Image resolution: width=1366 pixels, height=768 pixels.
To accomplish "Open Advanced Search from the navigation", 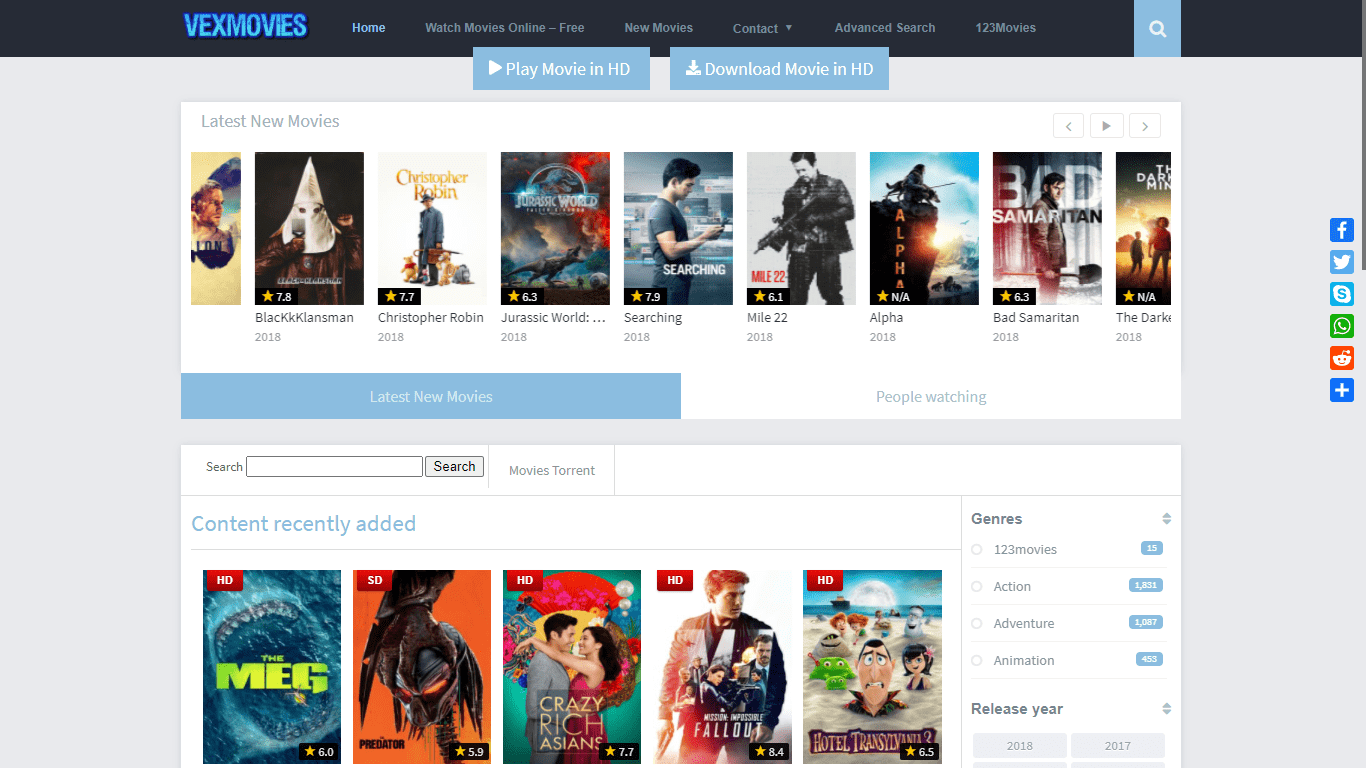I will pos(885,28).
